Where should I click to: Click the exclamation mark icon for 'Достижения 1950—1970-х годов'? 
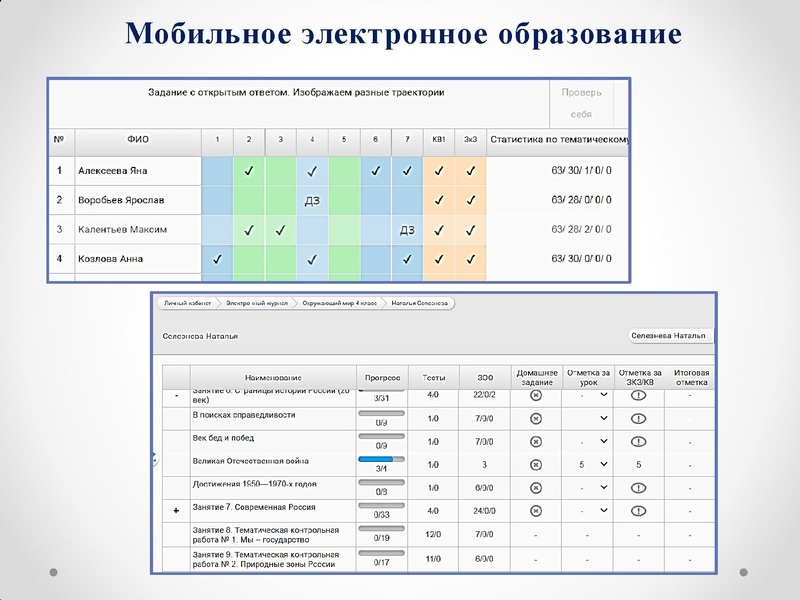(637, 487)
